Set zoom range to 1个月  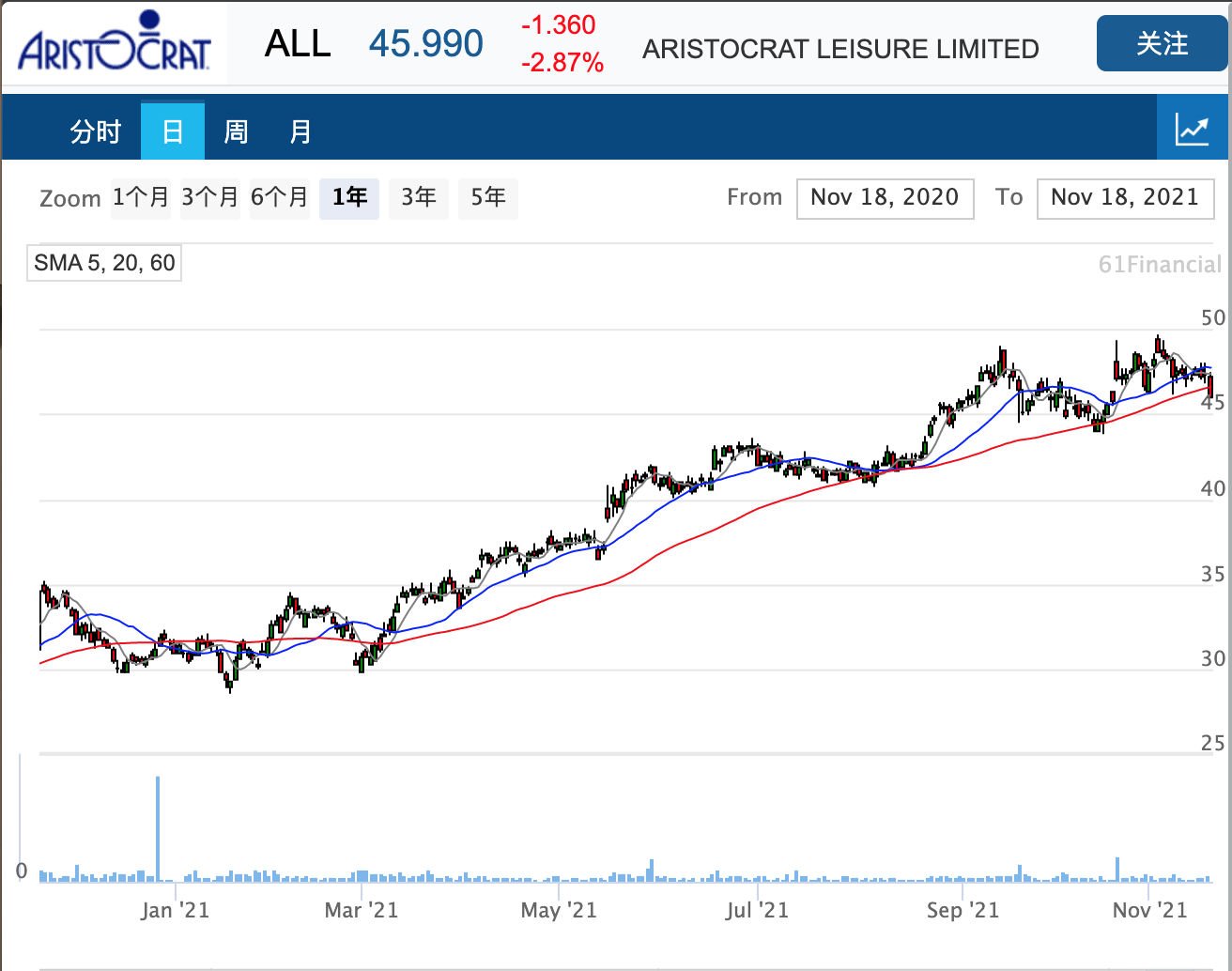tap(141, 198)
